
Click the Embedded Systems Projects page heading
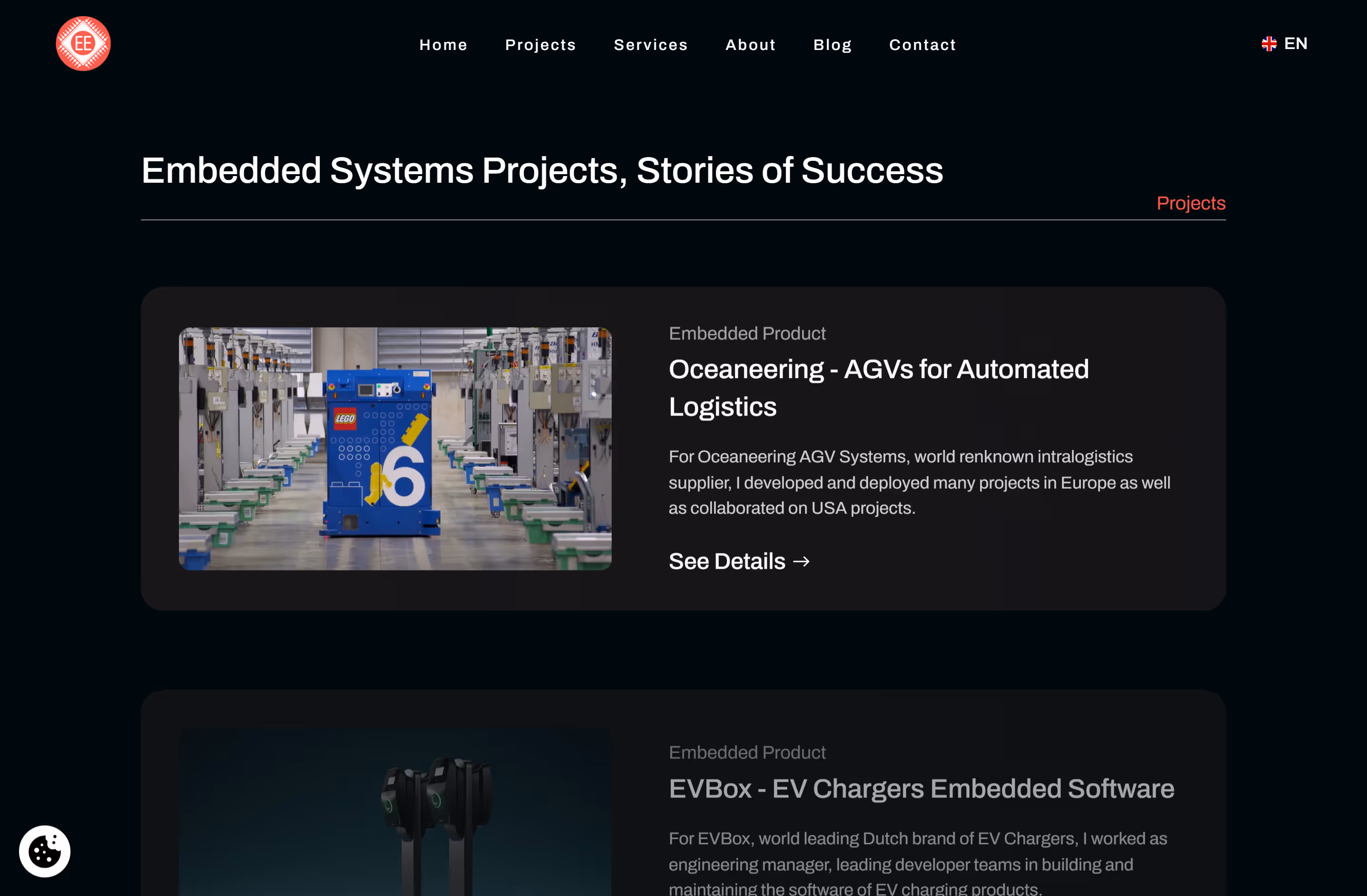[542, 170]
